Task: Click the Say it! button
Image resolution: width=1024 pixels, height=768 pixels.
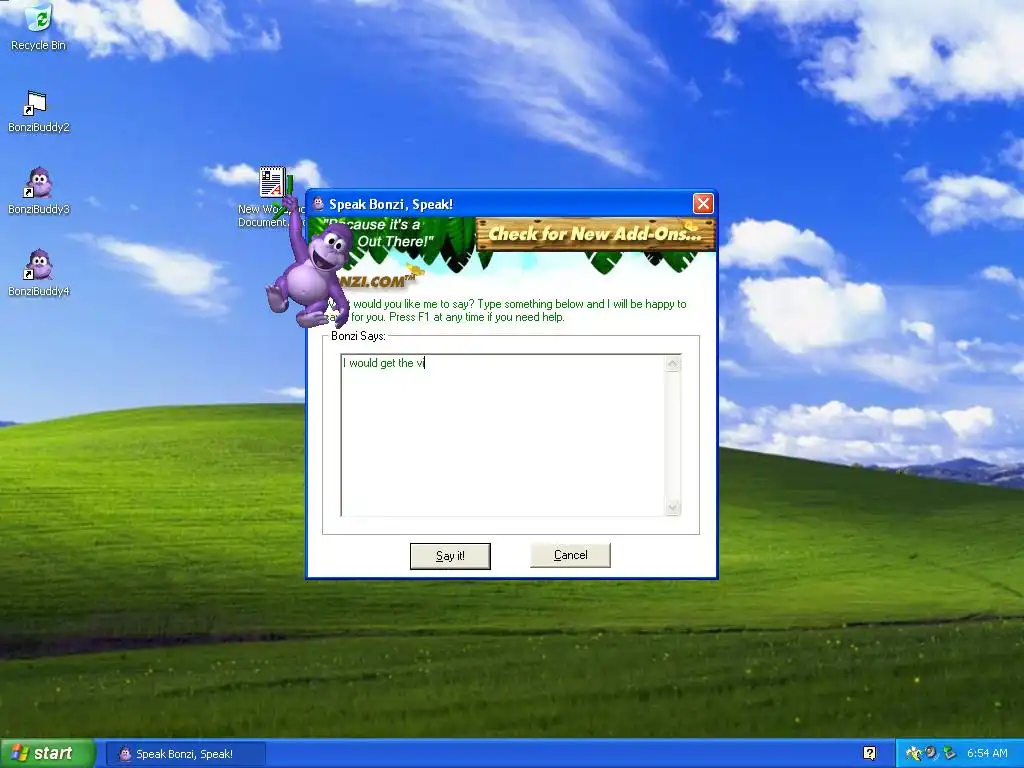Action: click(450, 556)
